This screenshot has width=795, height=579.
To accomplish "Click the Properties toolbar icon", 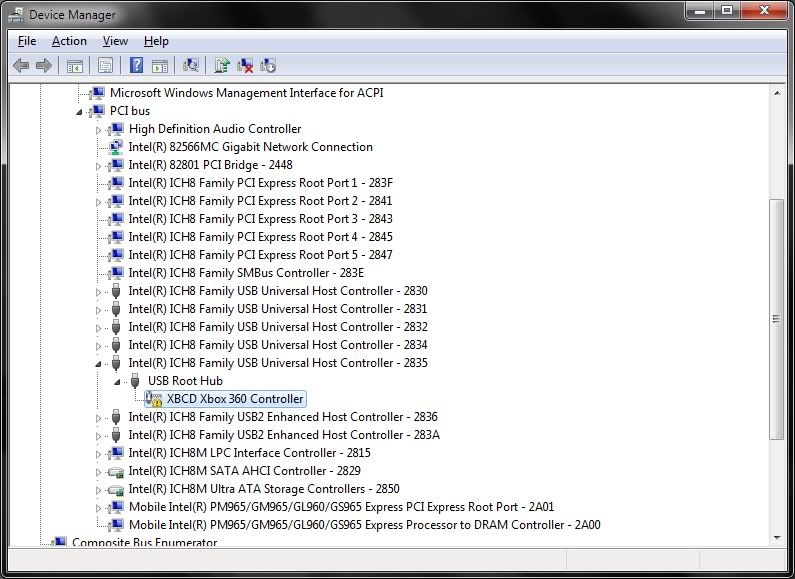I will tap(105, 66).
